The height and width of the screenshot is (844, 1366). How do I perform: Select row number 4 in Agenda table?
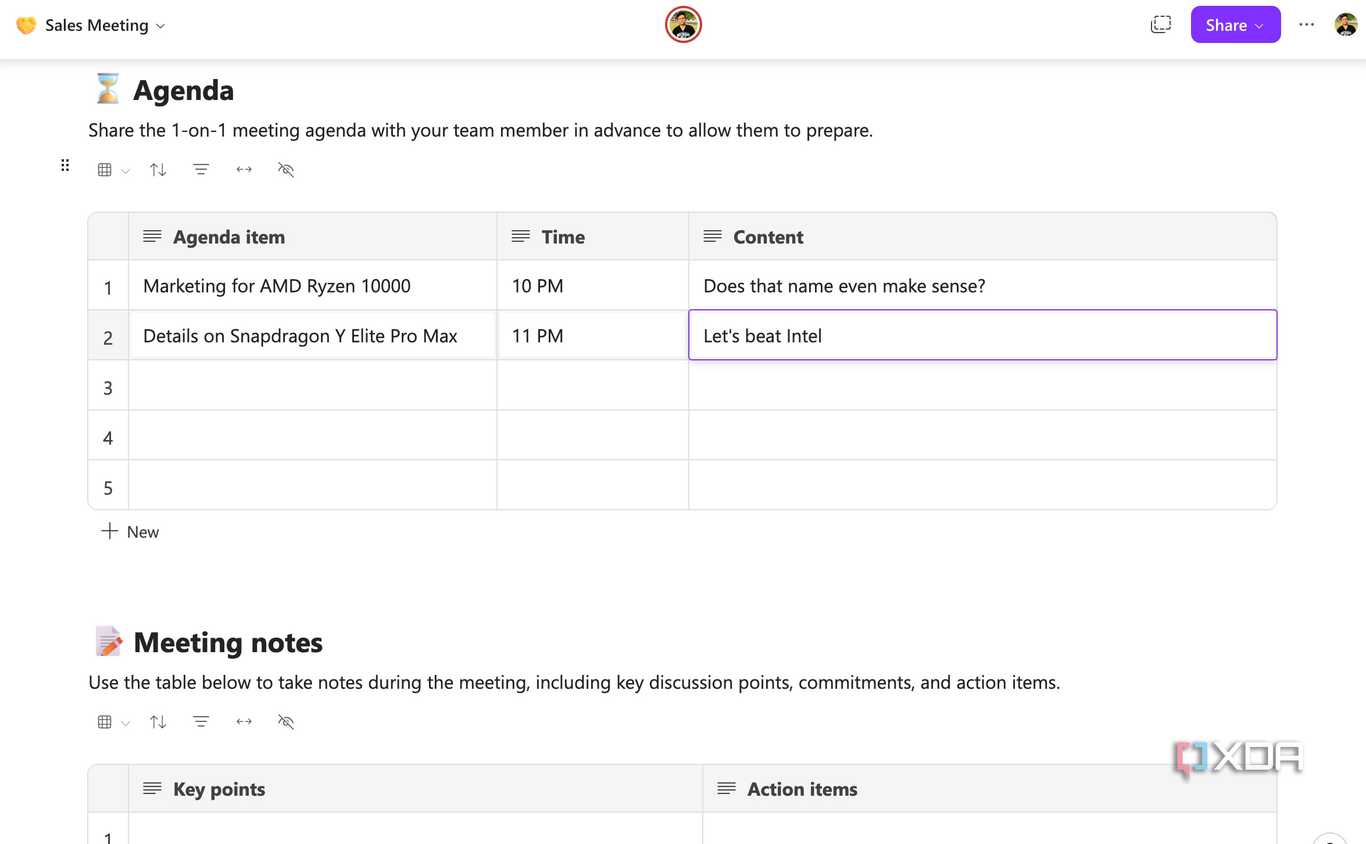(x=108, y=438)
